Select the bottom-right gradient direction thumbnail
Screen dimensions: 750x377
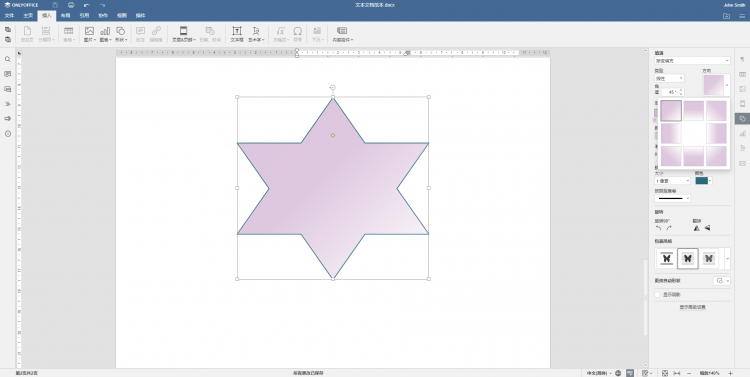[x=717, y=156]
